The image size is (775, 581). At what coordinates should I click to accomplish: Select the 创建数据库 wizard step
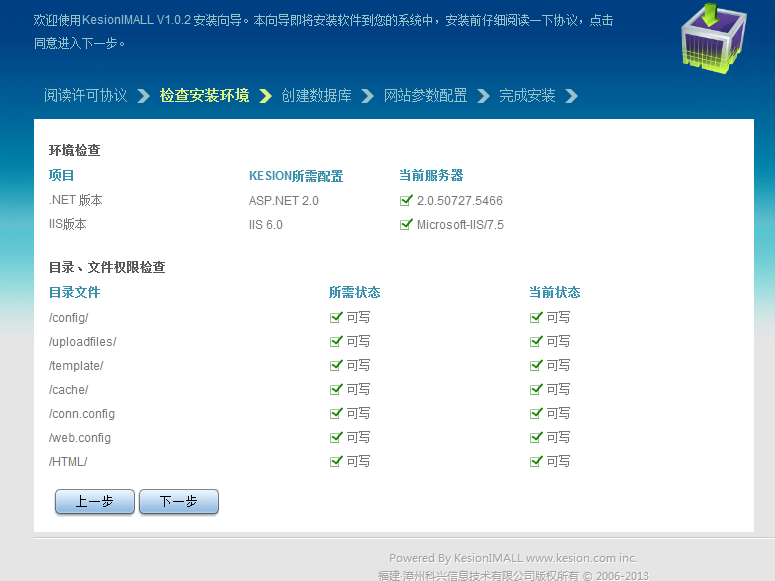pos(316,95)
